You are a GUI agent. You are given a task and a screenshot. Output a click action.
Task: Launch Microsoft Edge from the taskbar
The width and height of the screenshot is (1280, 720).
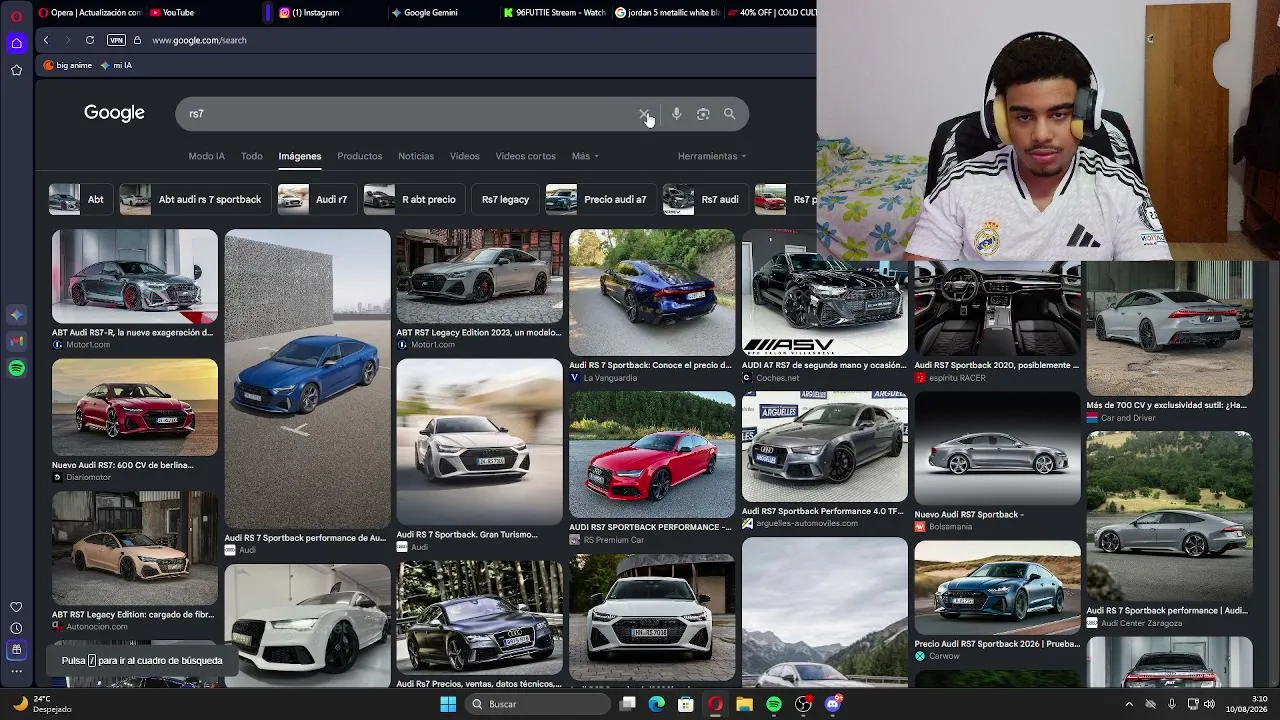tap(657, 704)
